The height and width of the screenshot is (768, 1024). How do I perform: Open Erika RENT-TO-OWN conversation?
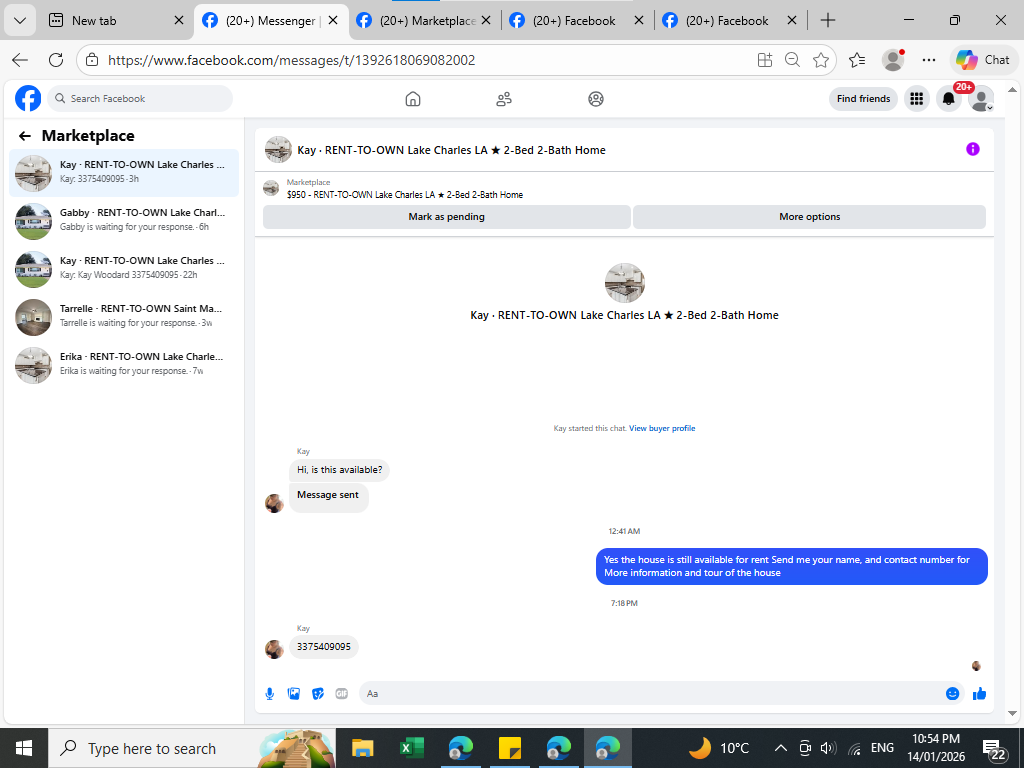point(124,364)
